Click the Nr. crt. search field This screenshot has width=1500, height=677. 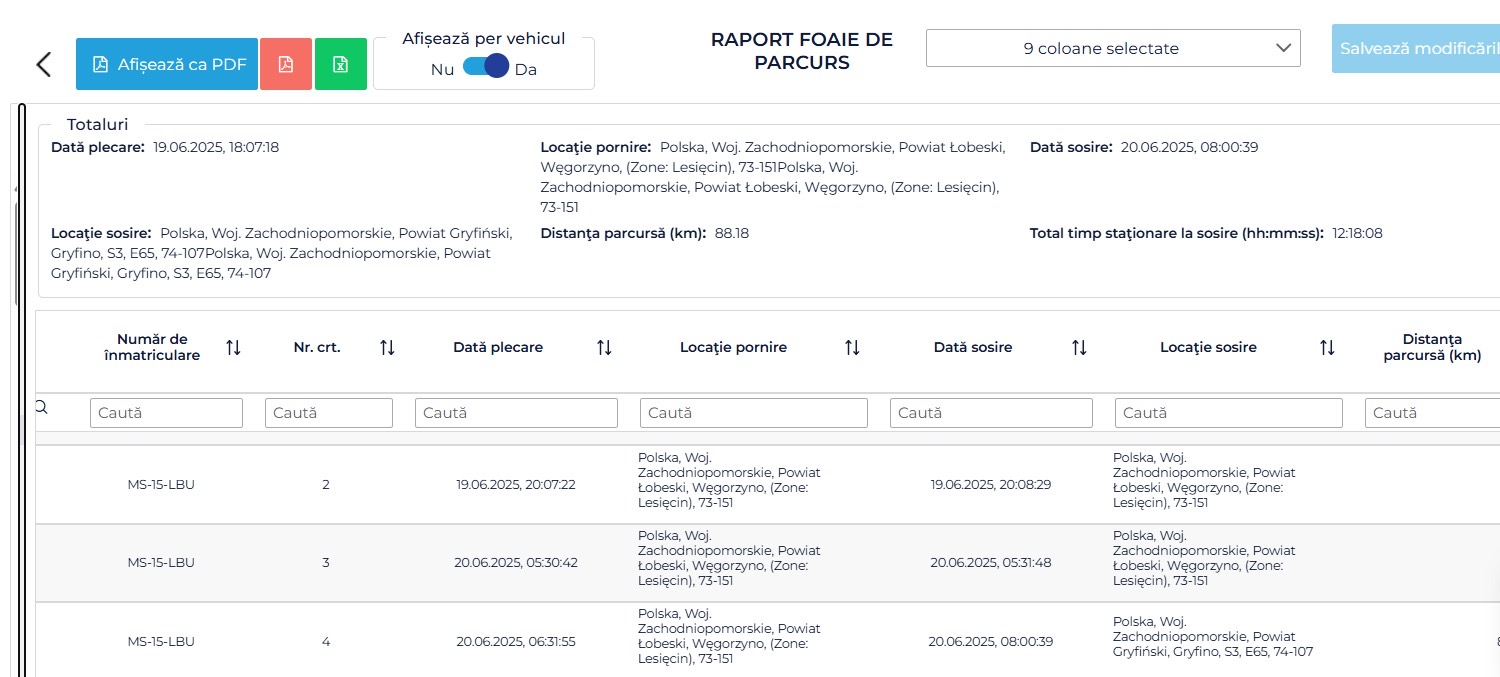click(328, 413)
